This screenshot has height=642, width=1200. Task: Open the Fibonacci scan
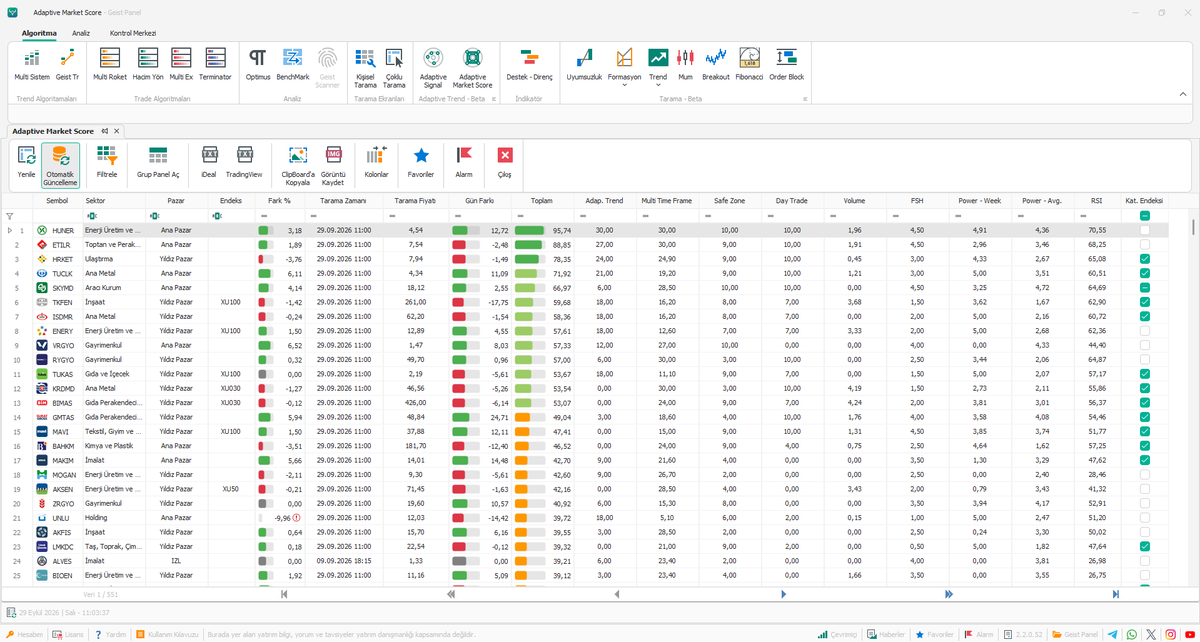[749, 65]
